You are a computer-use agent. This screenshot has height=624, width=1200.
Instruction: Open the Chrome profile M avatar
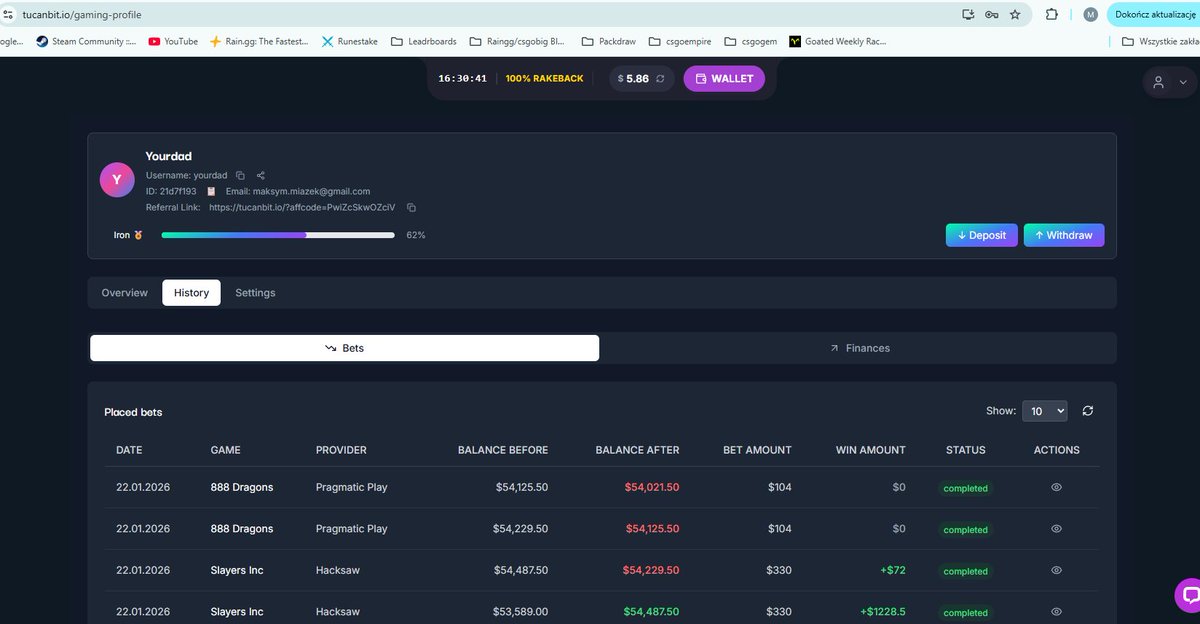[x=1090, y=14]
